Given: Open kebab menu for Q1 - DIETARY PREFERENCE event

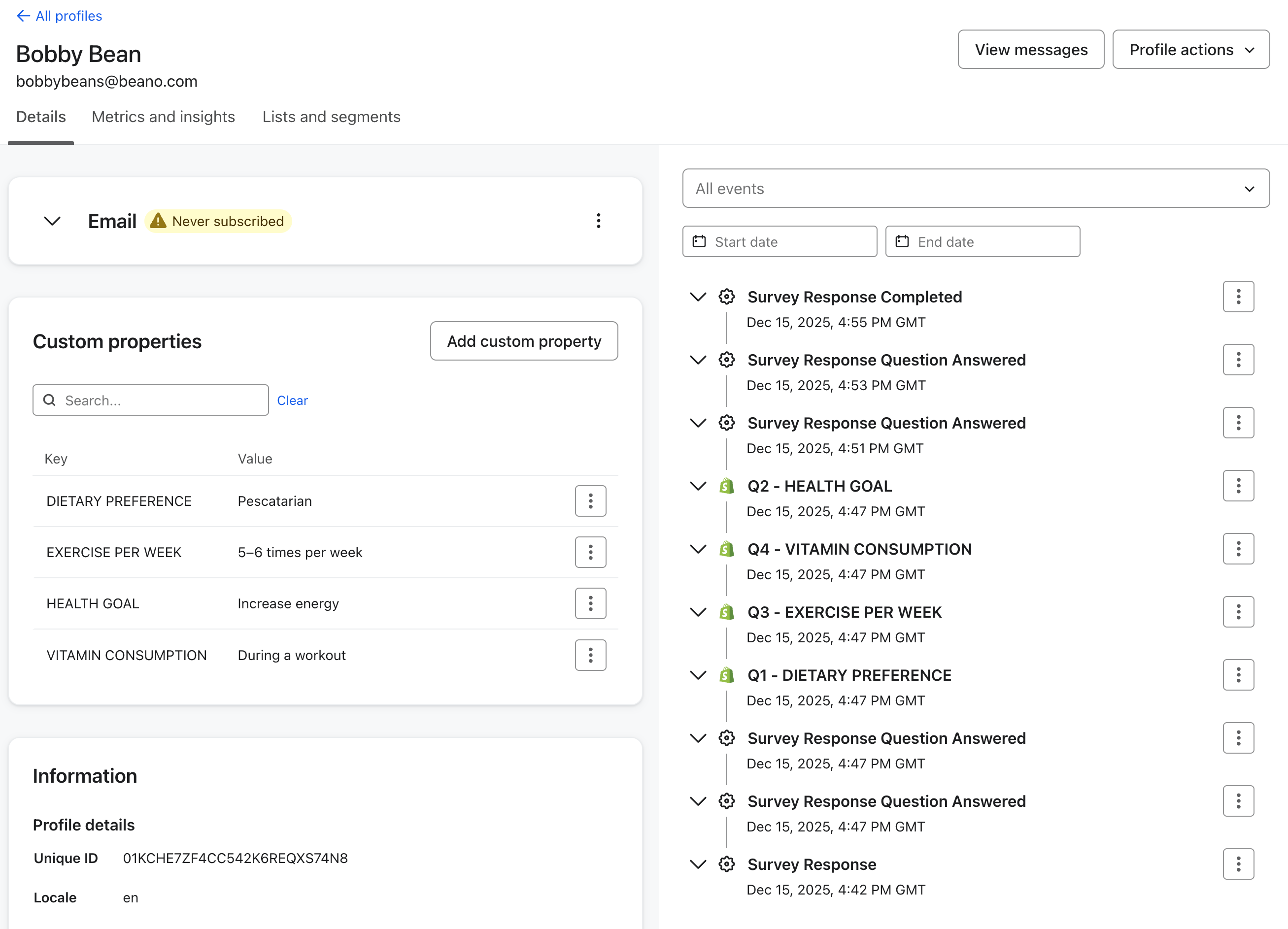Looking at the screenshot, I should 1238,675.
